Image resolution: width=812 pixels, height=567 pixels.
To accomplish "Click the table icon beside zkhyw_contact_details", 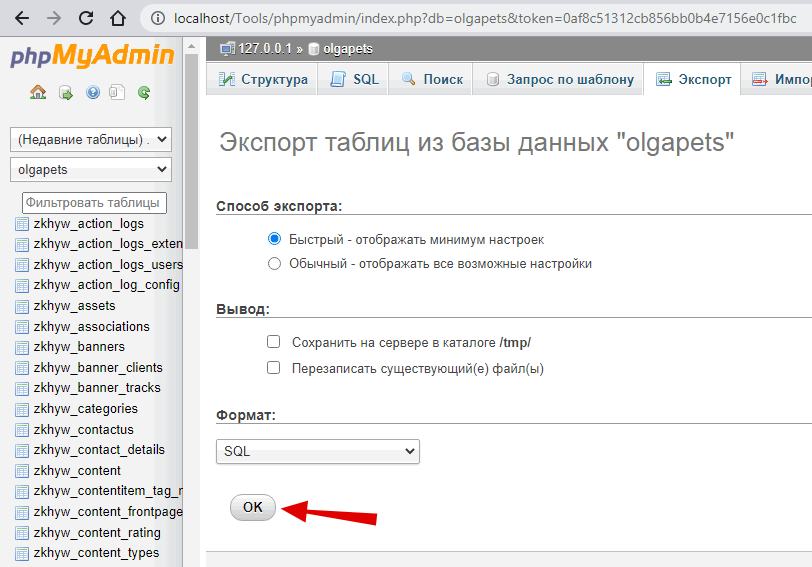I will 22,450.
